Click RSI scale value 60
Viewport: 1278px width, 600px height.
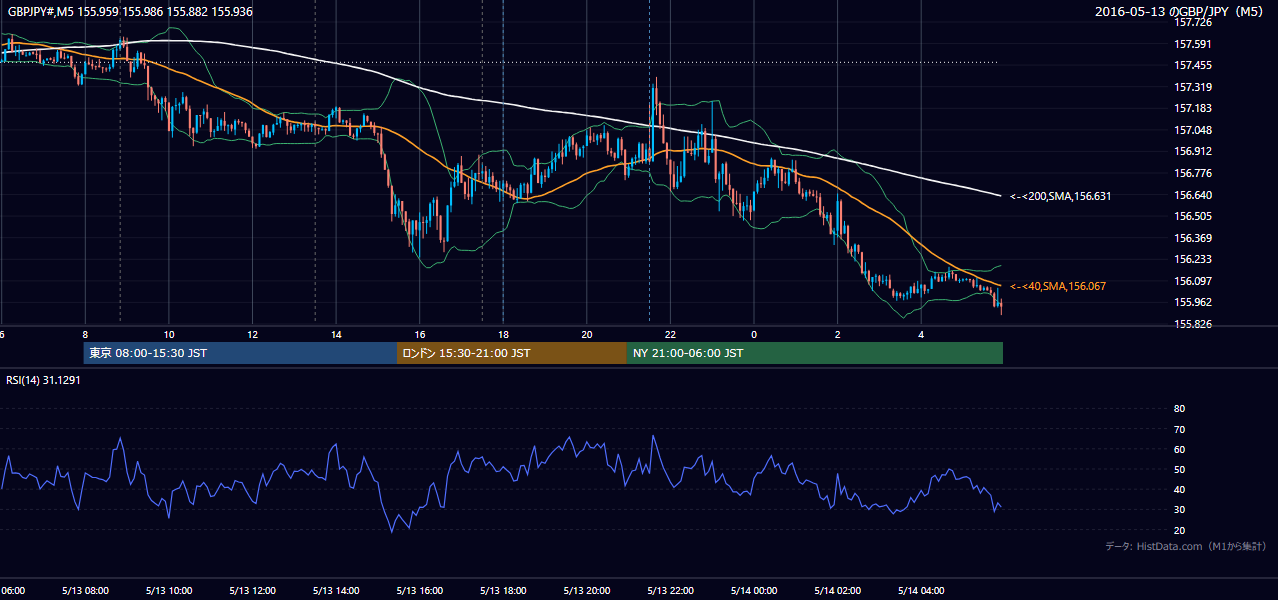coord(1179,449)
